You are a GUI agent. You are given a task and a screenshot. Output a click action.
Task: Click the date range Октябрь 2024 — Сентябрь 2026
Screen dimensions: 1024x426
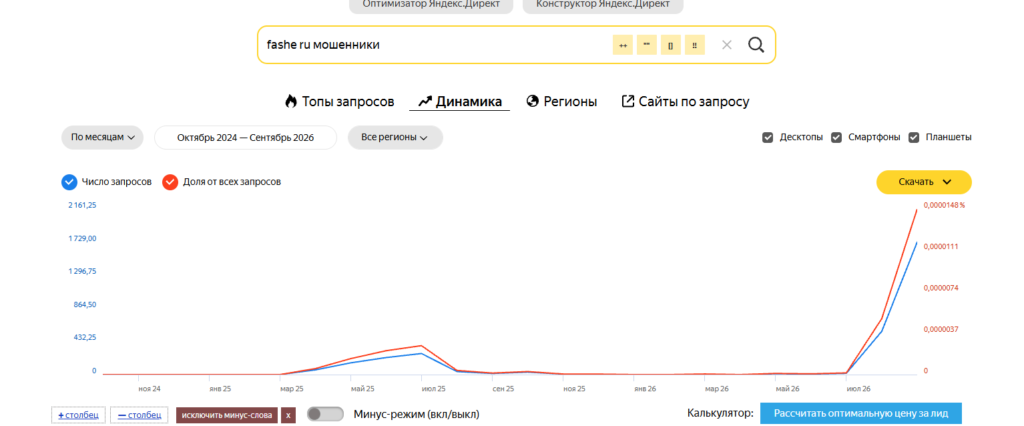click(x=246, y=138)
